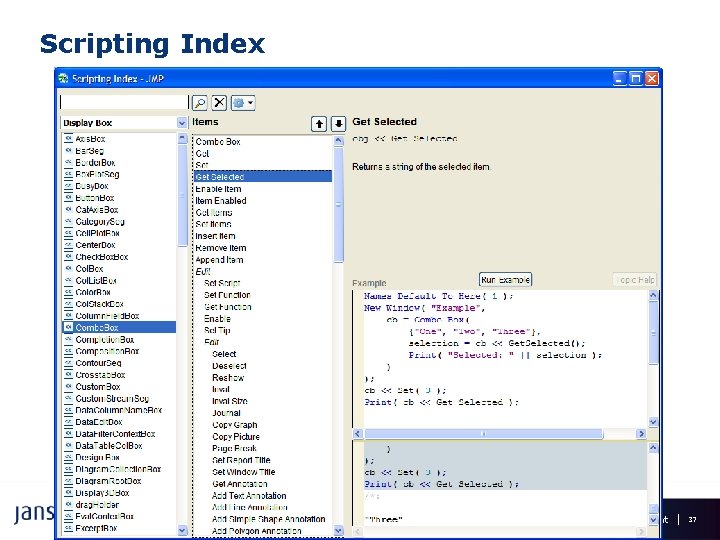720x540 pixels.
Task: Click the Run Example button
Action: point(505,280)
